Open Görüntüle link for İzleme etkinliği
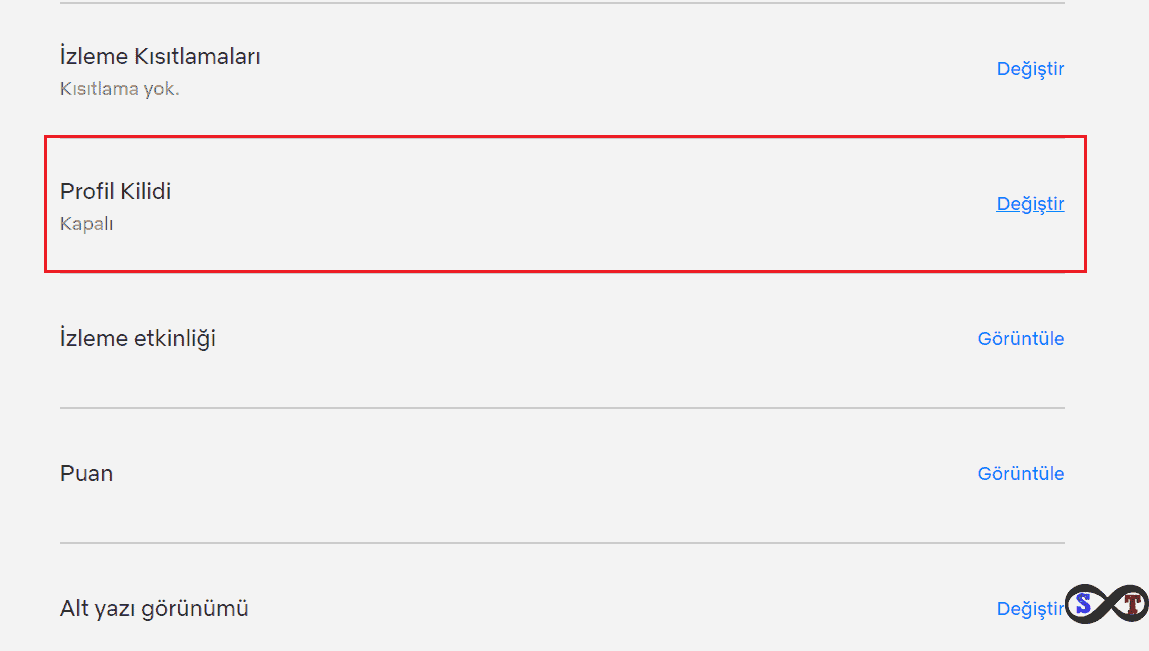Image resolution: width=1149 pixels, height=651 pixels. tap(1020, 339)
